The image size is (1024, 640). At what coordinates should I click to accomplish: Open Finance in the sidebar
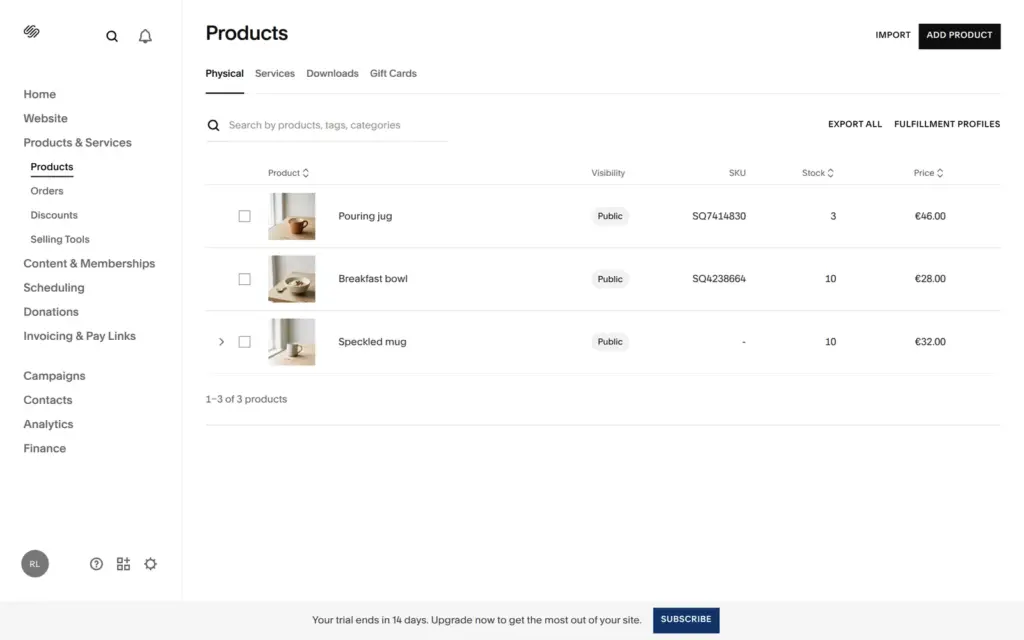pos(44,448)
